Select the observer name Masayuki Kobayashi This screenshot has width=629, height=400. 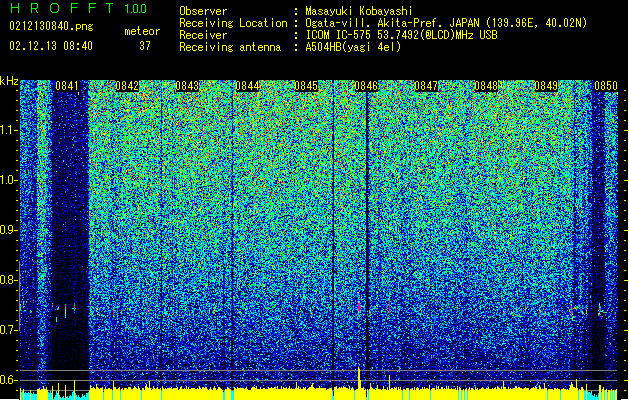[359, 11]
